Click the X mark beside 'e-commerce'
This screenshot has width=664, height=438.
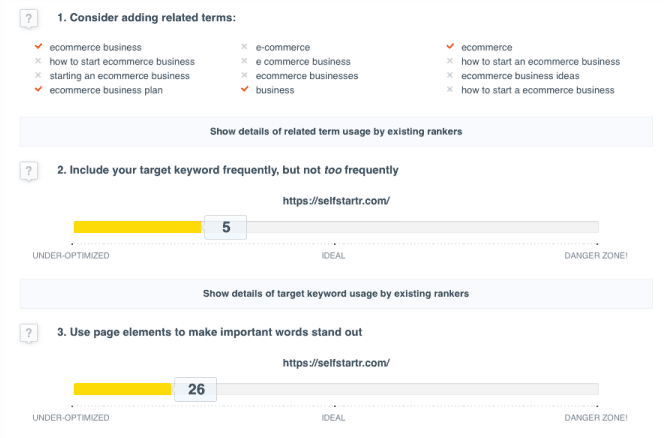pos(244,47)
